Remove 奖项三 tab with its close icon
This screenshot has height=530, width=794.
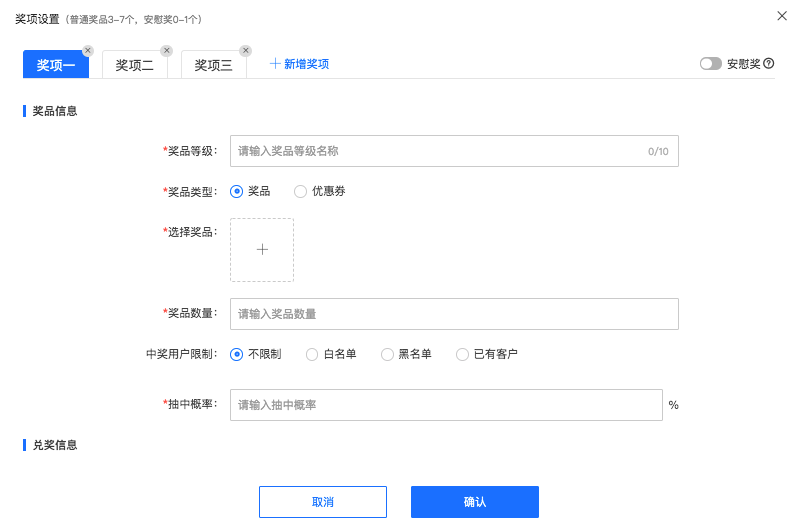(x=246, y=51)
